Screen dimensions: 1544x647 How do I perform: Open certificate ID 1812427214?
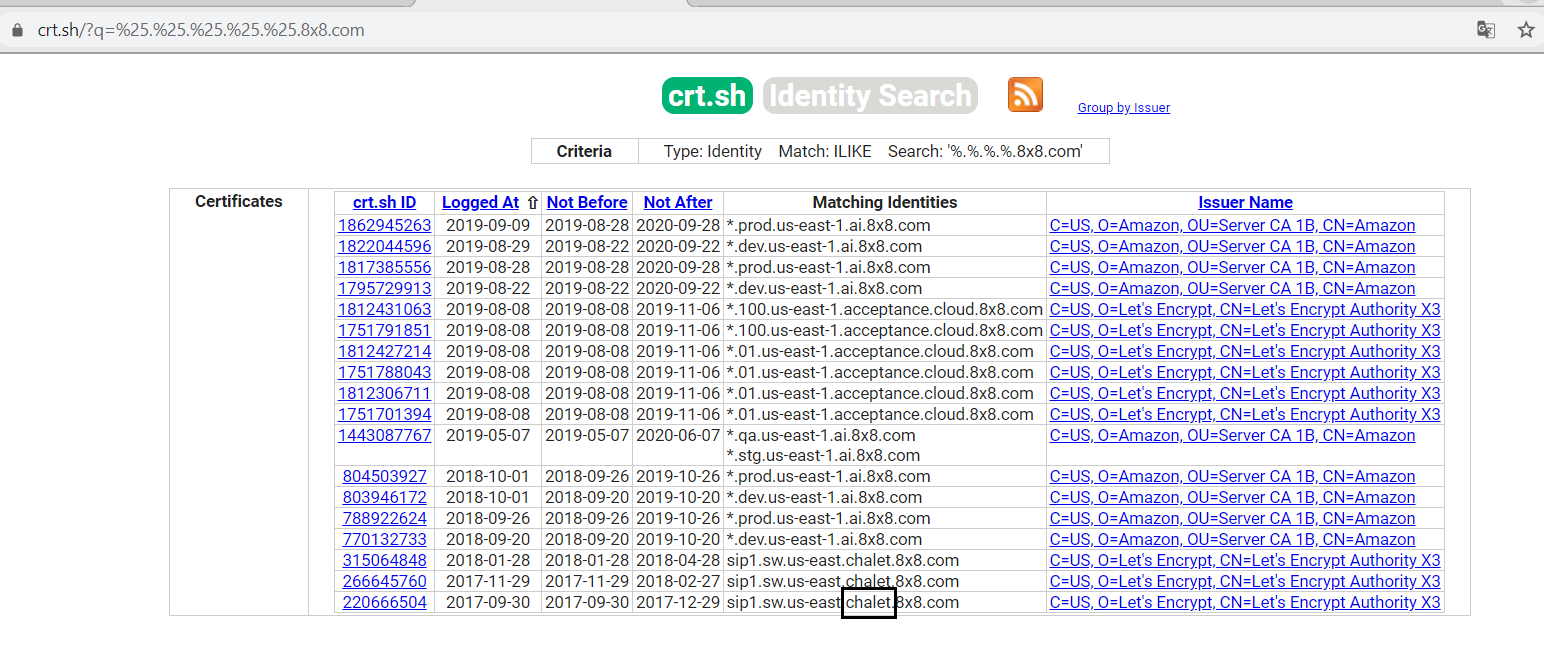coord(385,351)
